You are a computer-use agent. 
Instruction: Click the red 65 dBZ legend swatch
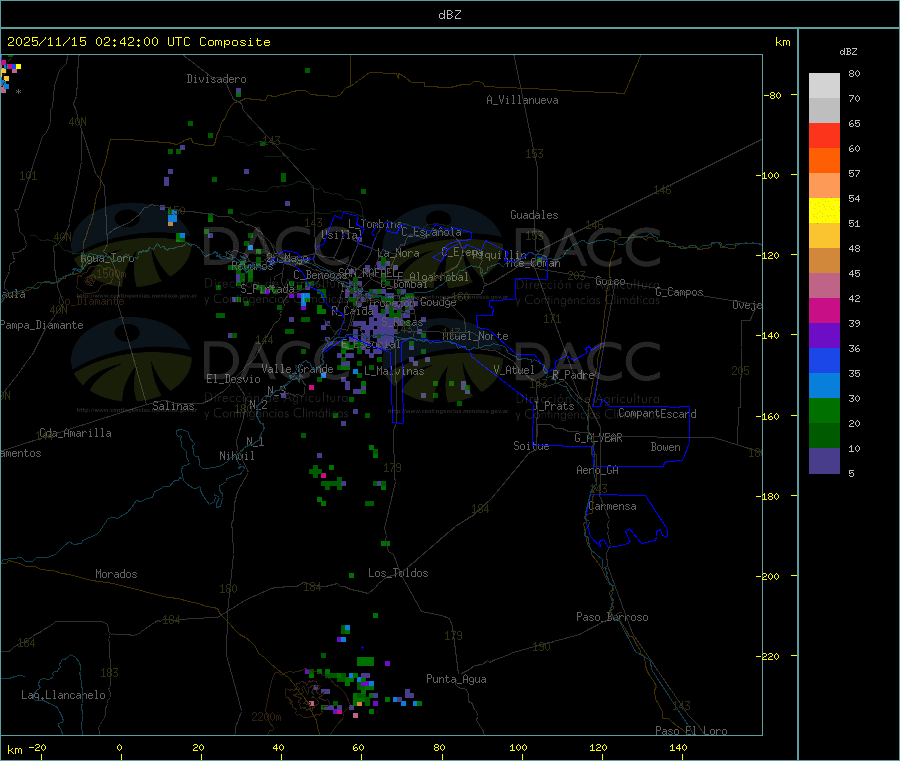[x=824, y=135]
